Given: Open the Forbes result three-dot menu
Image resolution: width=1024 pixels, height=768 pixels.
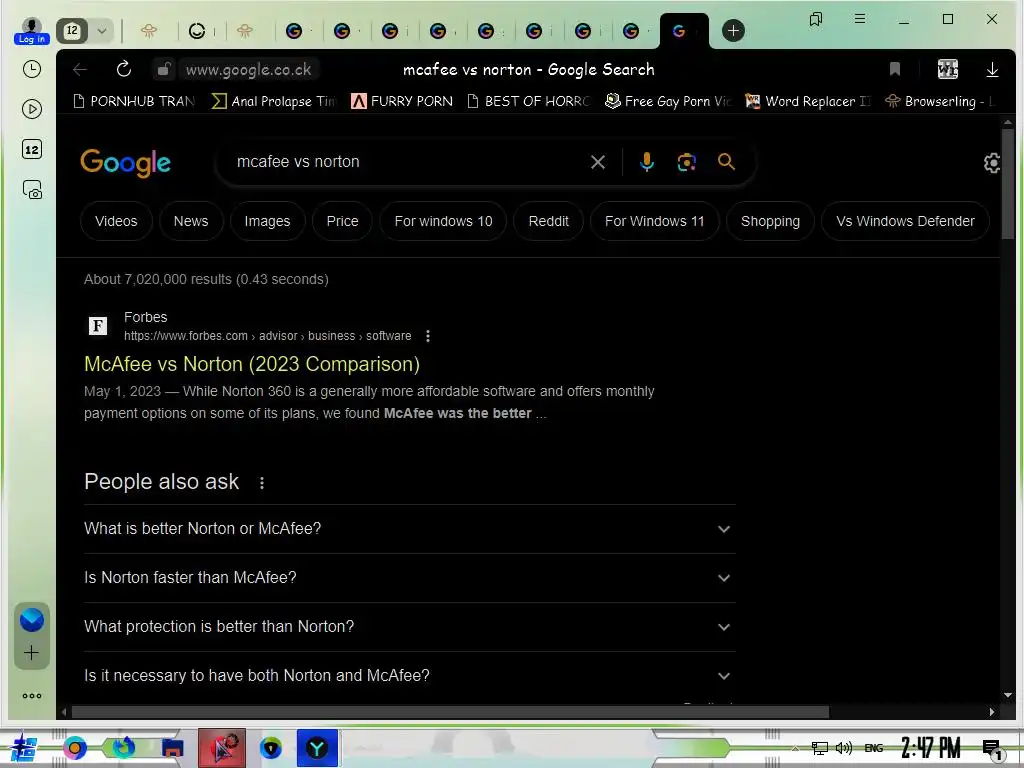Looking at the screenshot, I should coord(428,336).
